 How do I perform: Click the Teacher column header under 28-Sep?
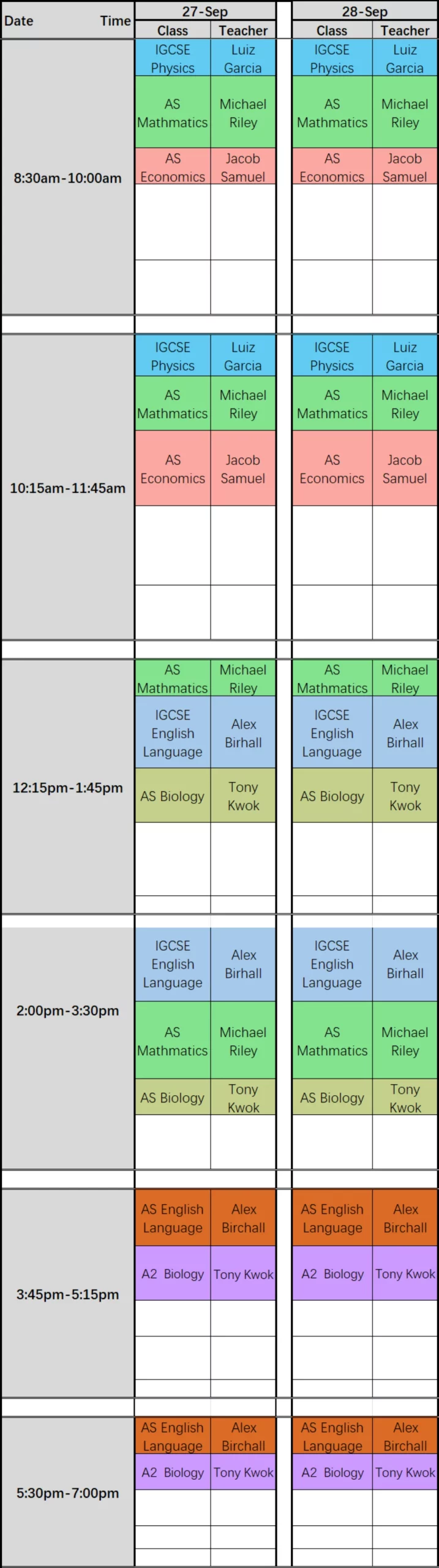coord(405,30)
